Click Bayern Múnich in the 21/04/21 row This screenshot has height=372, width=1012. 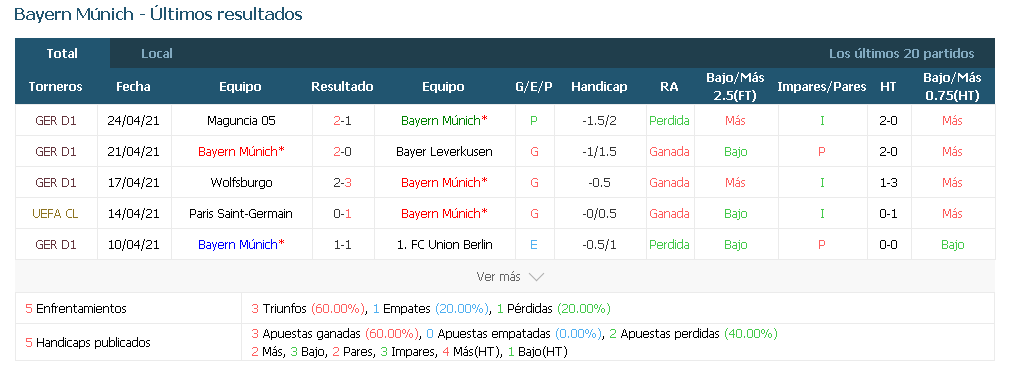(x=241, y=152)
